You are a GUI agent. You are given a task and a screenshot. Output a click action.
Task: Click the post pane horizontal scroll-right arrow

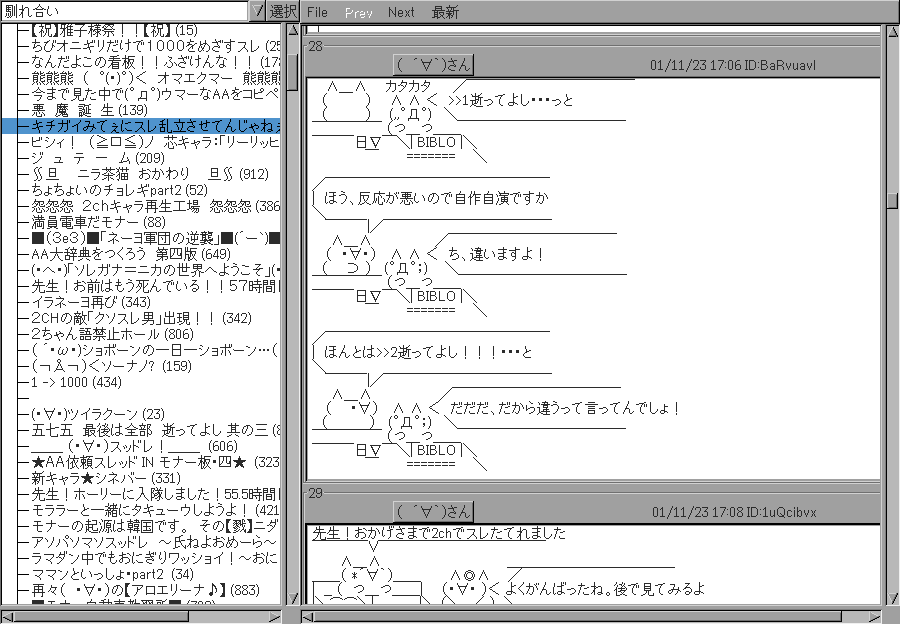pyautogui.click(x=874, y=615)
